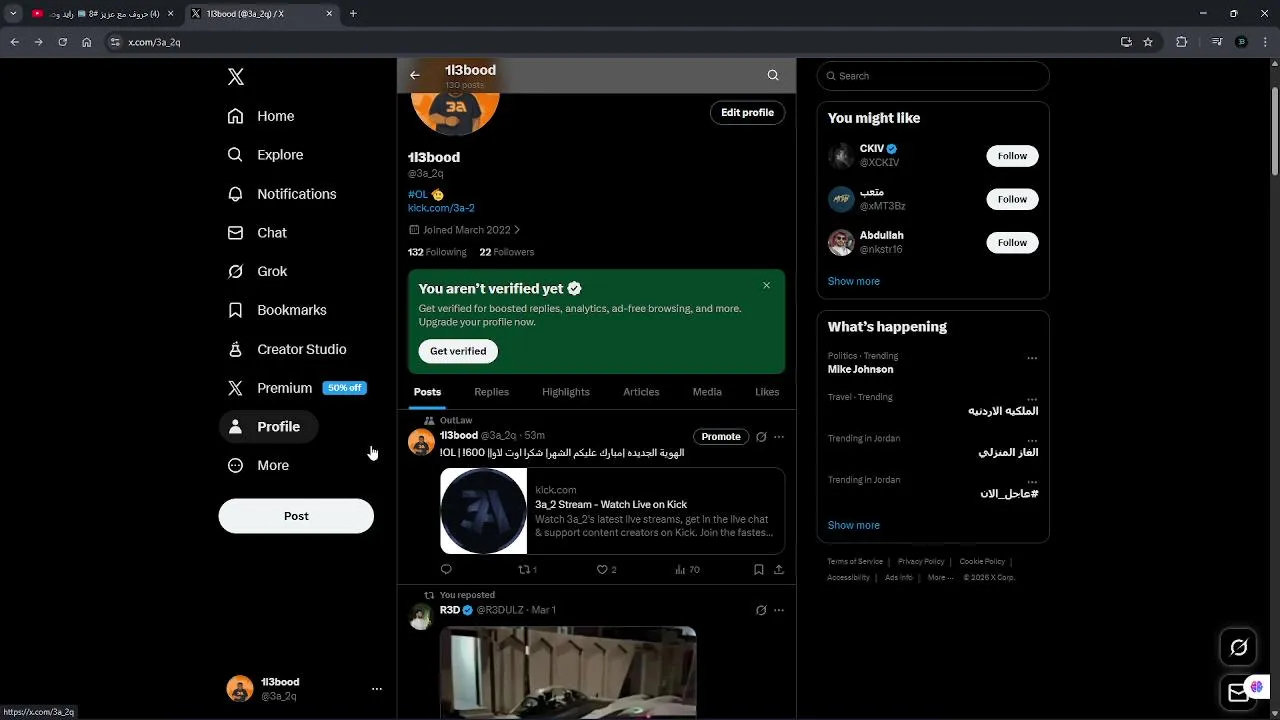Open options for الغاز المنزلي trend
The image size is (1280, 720).
tap(1032, 440)
